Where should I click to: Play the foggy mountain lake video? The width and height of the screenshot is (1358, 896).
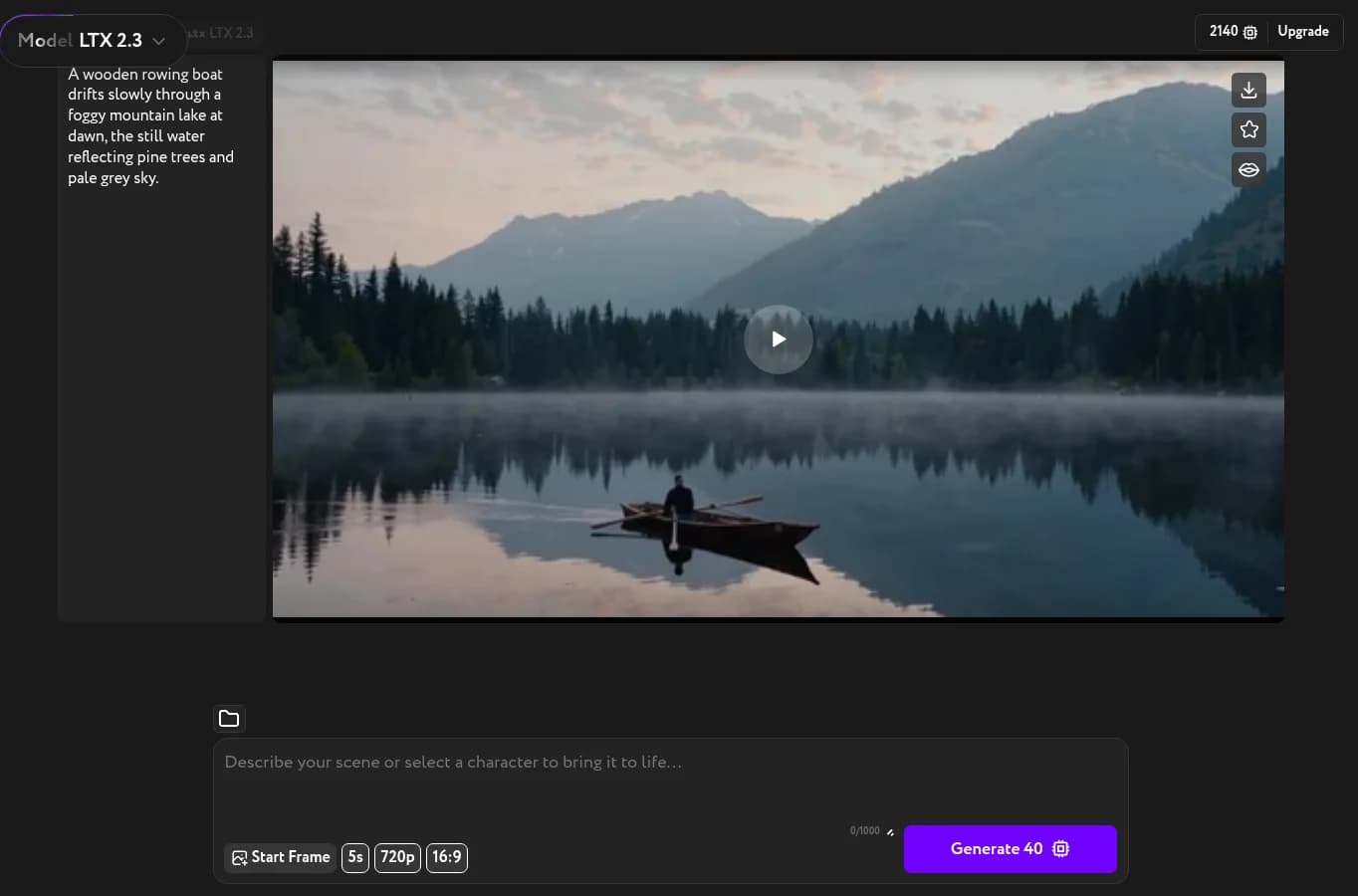click(x=778, y=338)
